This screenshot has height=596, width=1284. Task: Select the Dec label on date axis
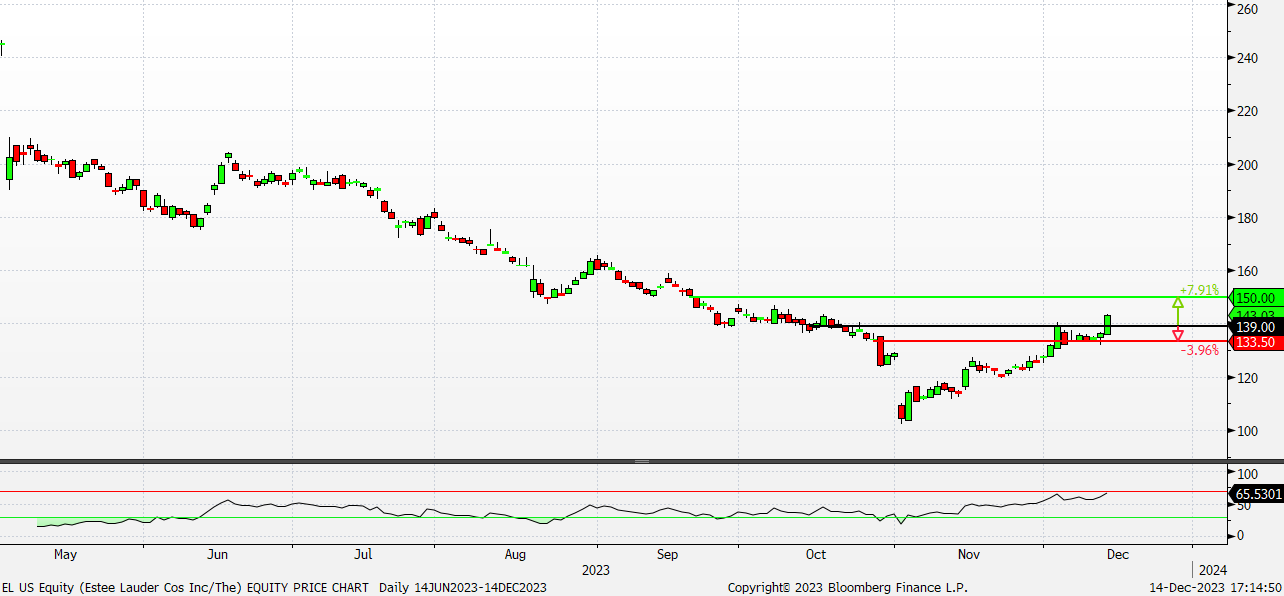click(1117, 553)
